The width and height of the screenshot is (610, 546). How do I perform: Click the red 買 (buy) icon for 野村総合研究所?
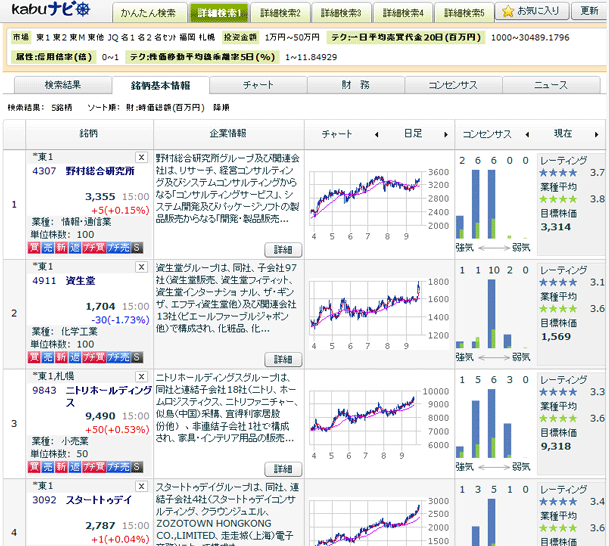click(34, 248)
